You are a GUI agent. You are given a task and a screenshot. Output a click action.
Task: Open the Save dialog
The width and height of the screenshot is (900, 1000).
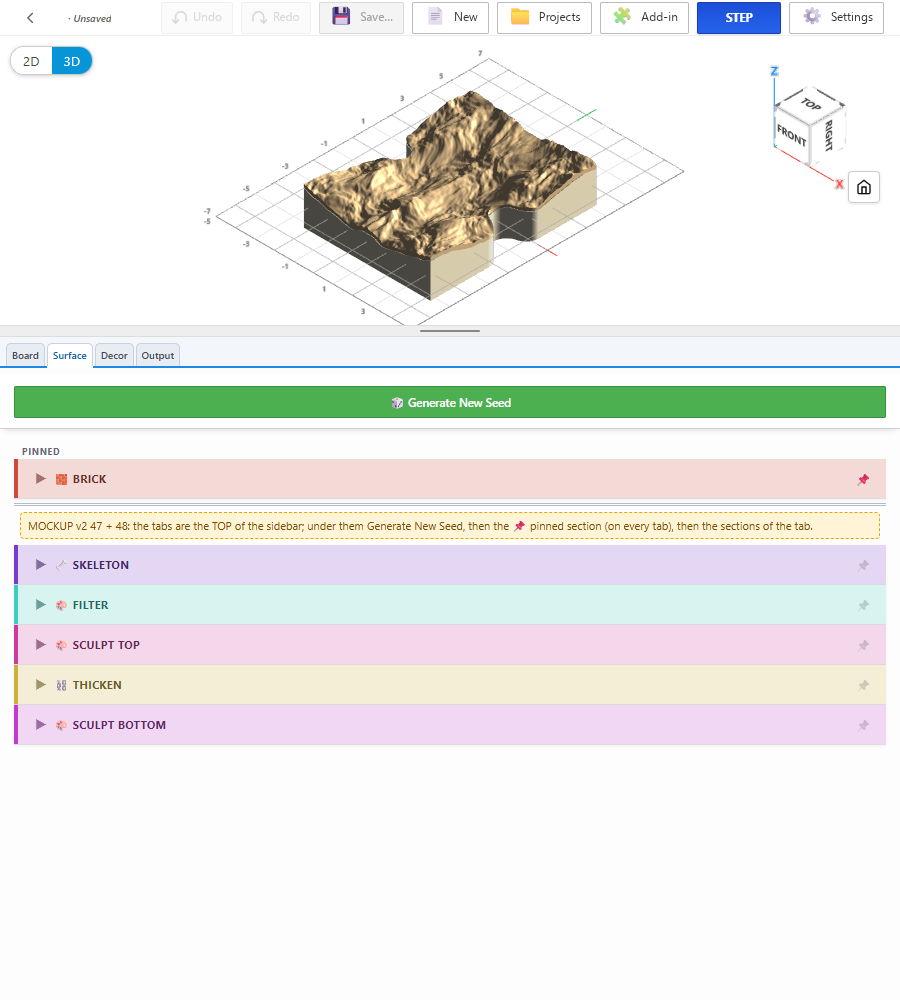[x=361, y=17]
